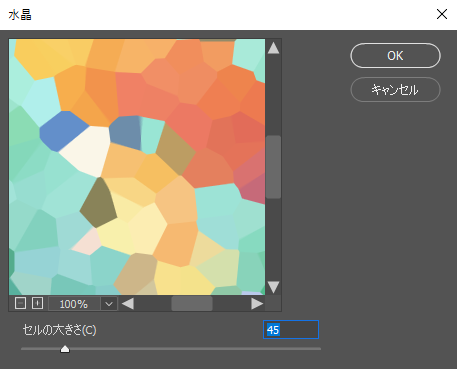Click the blue crystal cell in preview
Image resolution: width=457 pixels, height=369 pixels.
[63, 130]
